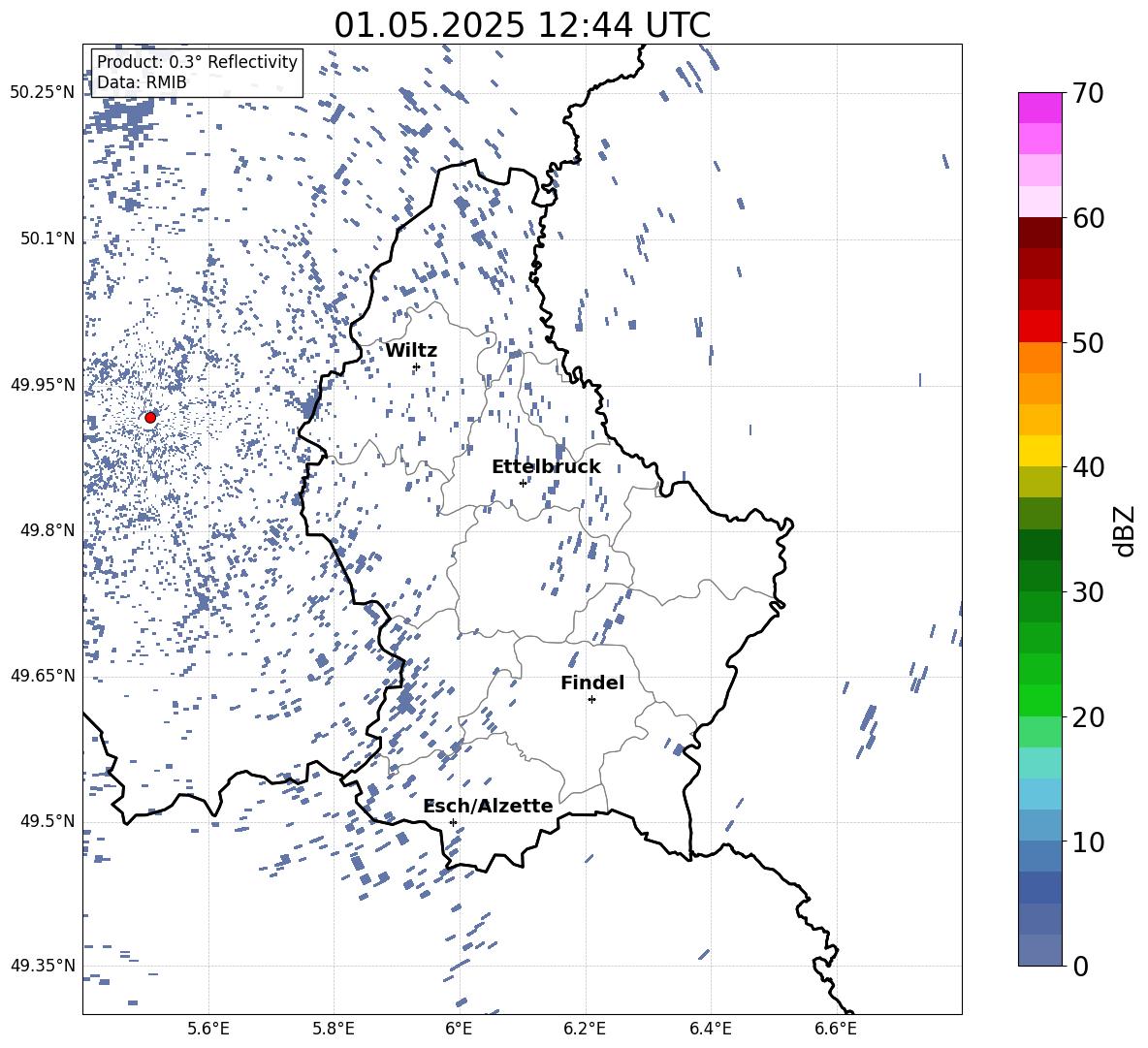
Task: Click the 'Data: RMIB' legend text
Action: (x=142, y=82)
